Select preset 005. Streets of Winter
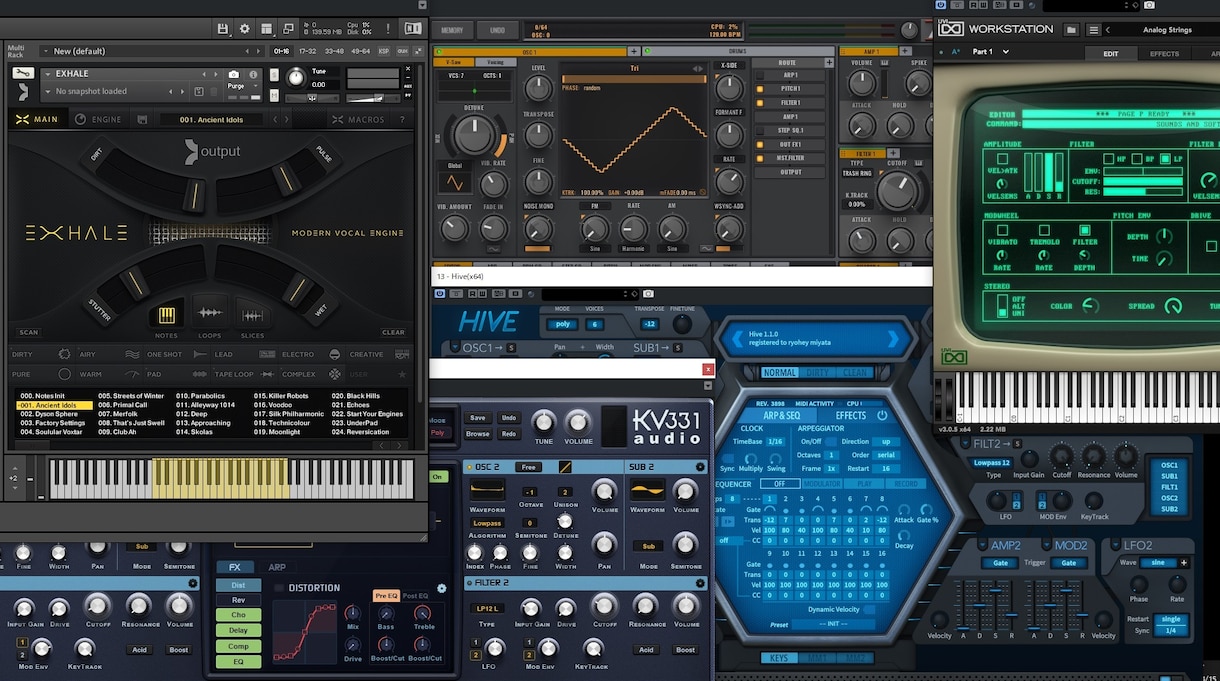 131,396
